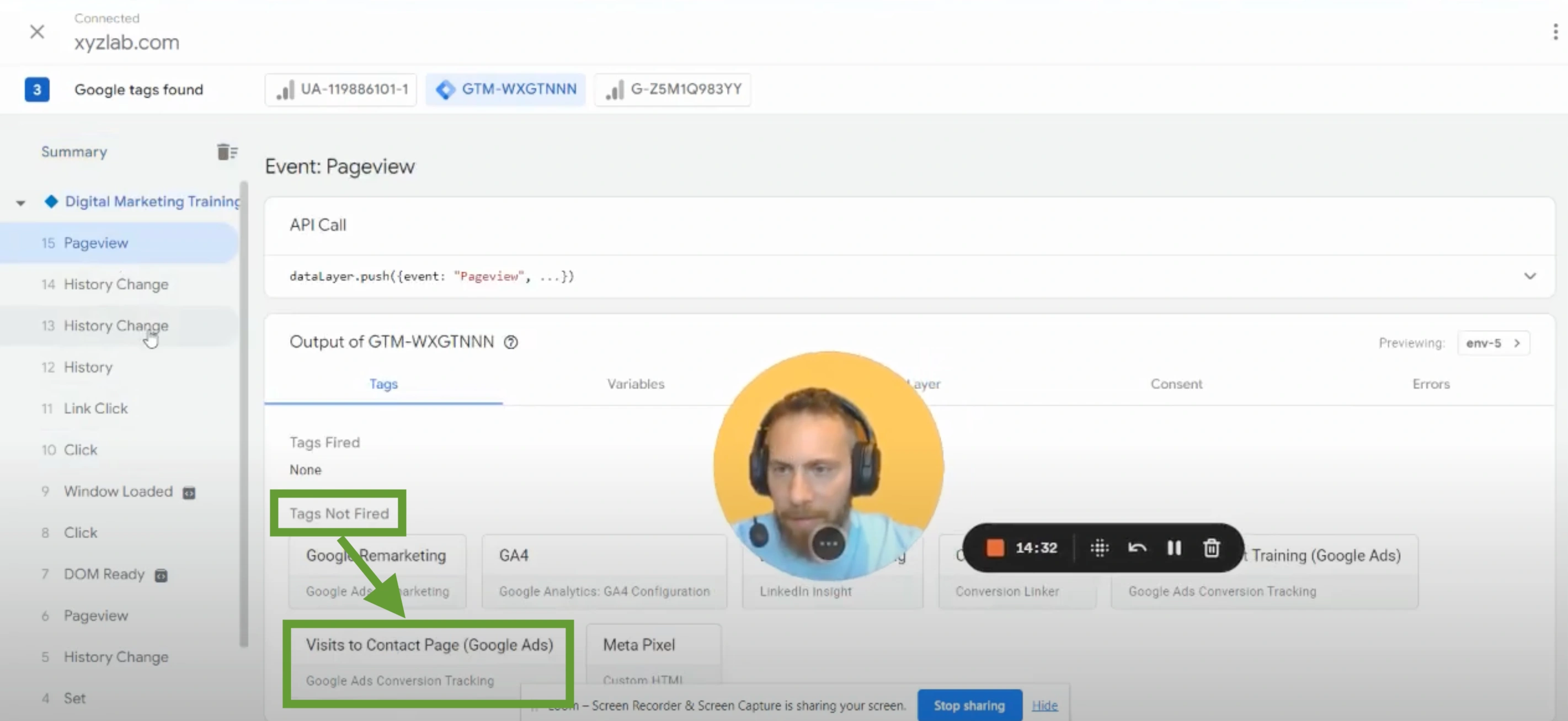Viewport: 1568px width, 721px height.
Task: Select event 7 DOM Ready
Action: pyautogui.click(x=119, y=574)
